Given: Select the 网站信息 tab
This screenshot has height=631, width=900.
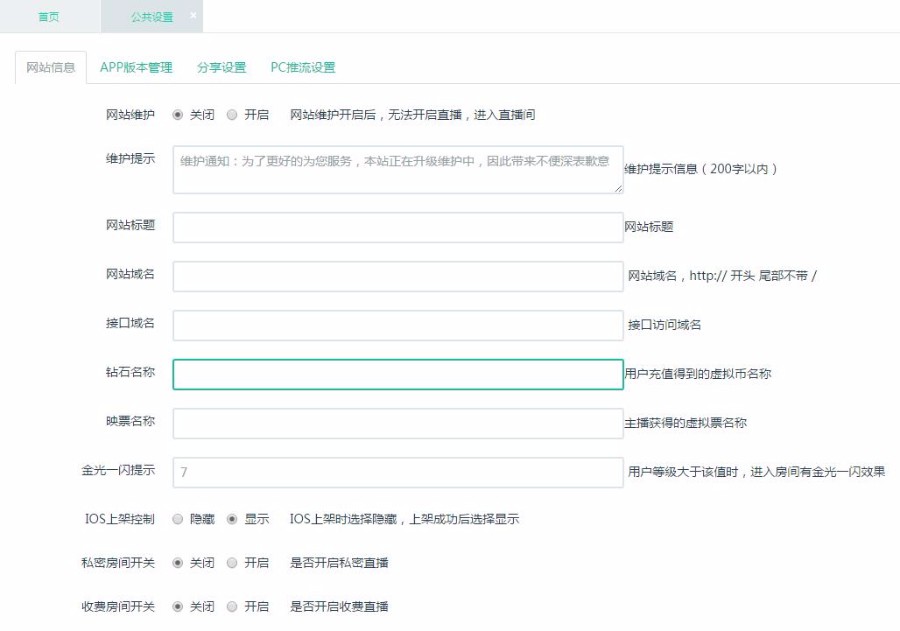Looking at the screenshot, I should point(50,67).
